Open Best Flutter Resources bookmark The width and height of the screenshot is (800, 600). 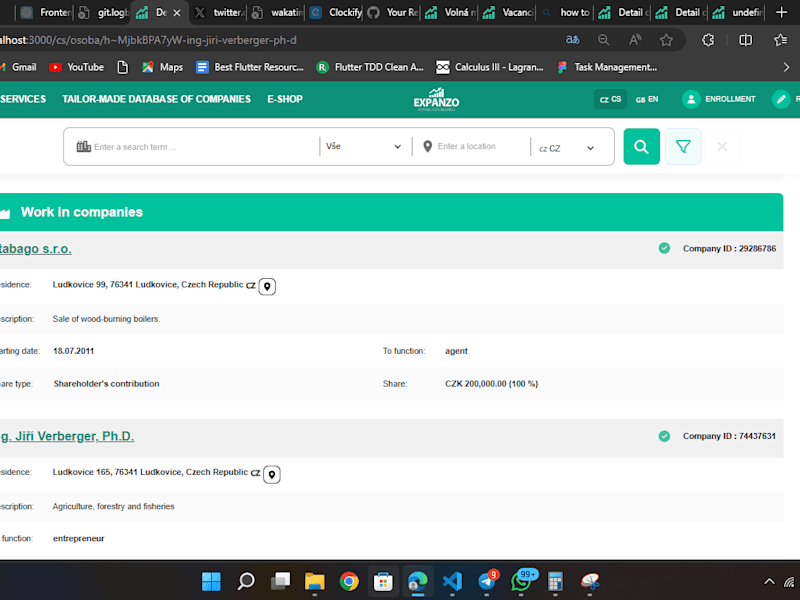point(250,67)
